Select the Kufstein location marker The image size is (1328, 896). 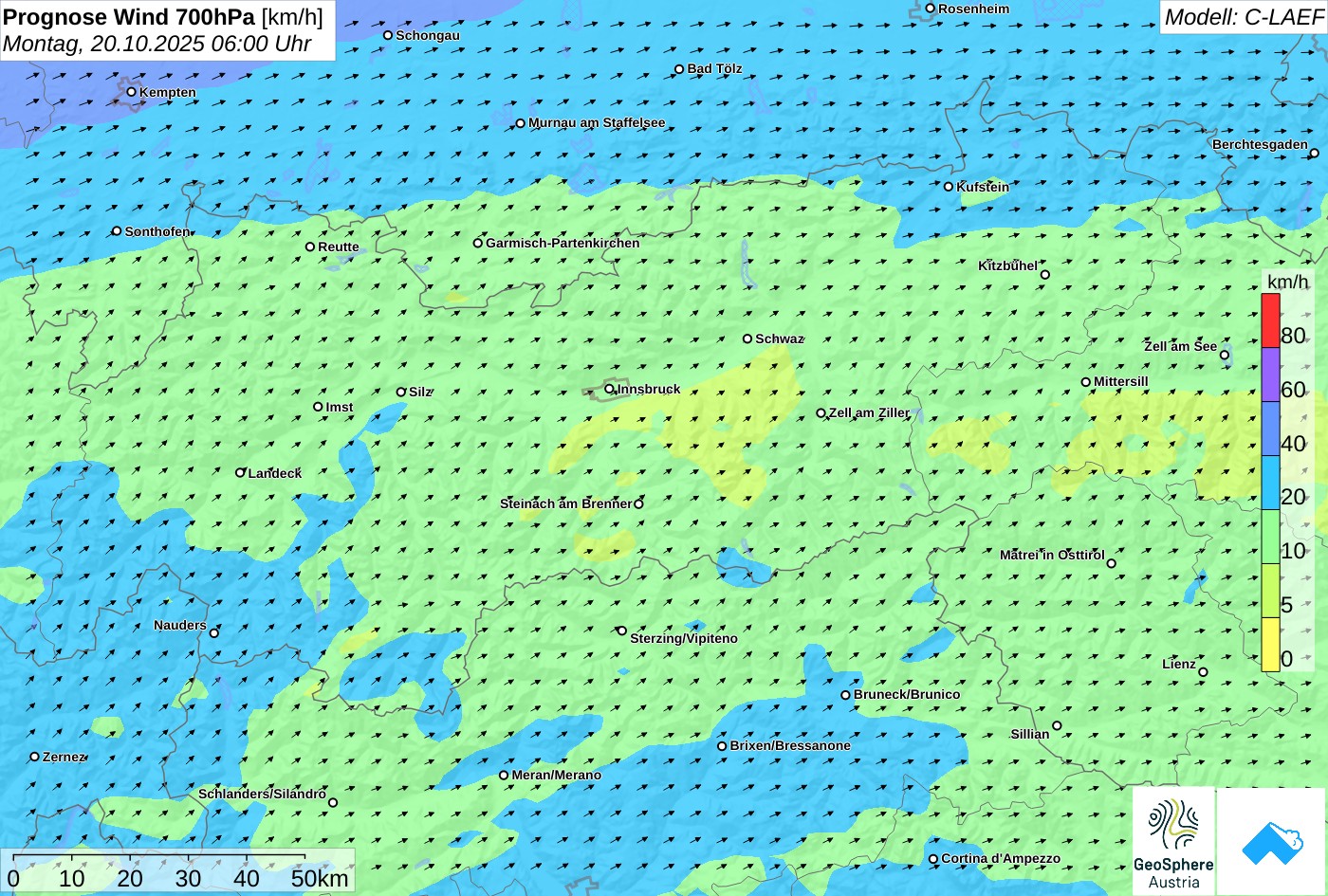coord(949,187)
